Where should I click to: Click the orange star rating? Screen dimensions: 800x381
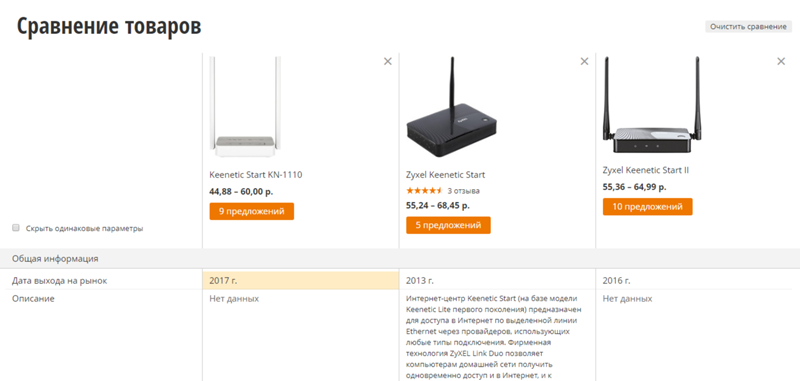[x=424, y=191]
